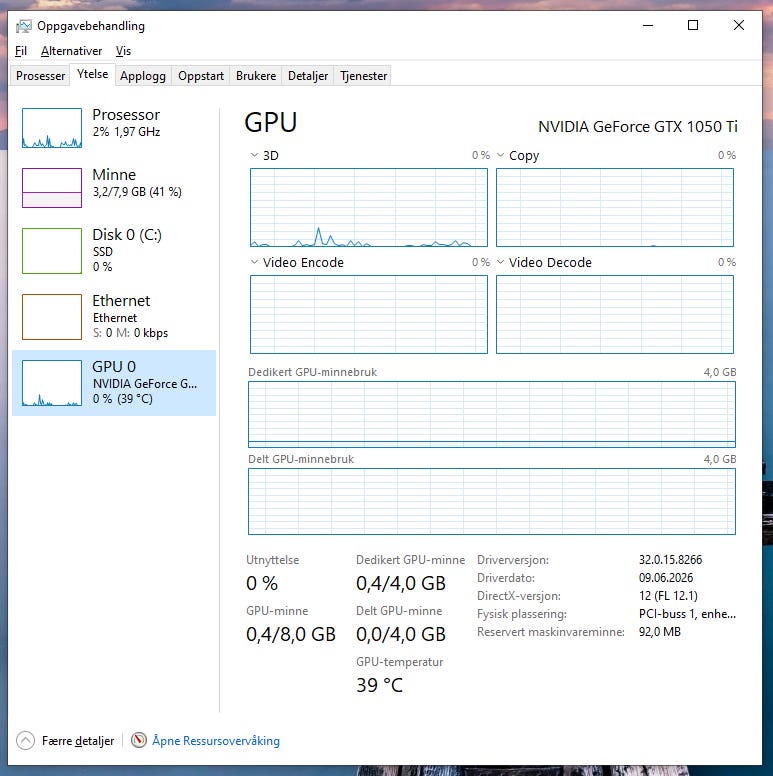Open the Detaljer tab
The width and height of the screenshot is (773, 776).
[x=308, y=76]
